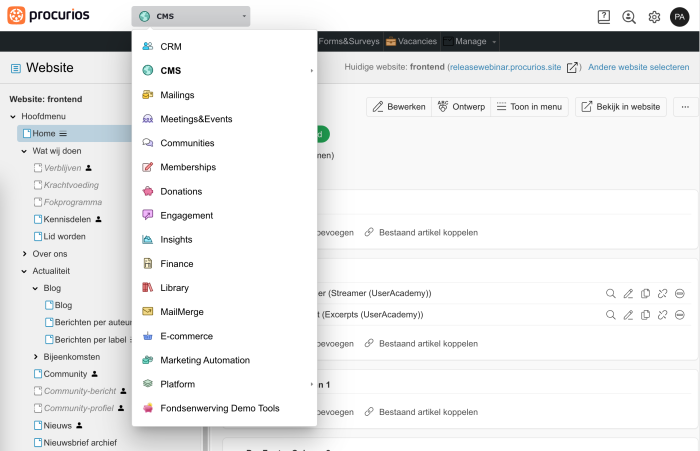Viewport: 700px width, 451px height.
Task: Click the Home page menu lines icon
Action: point(63,134)
